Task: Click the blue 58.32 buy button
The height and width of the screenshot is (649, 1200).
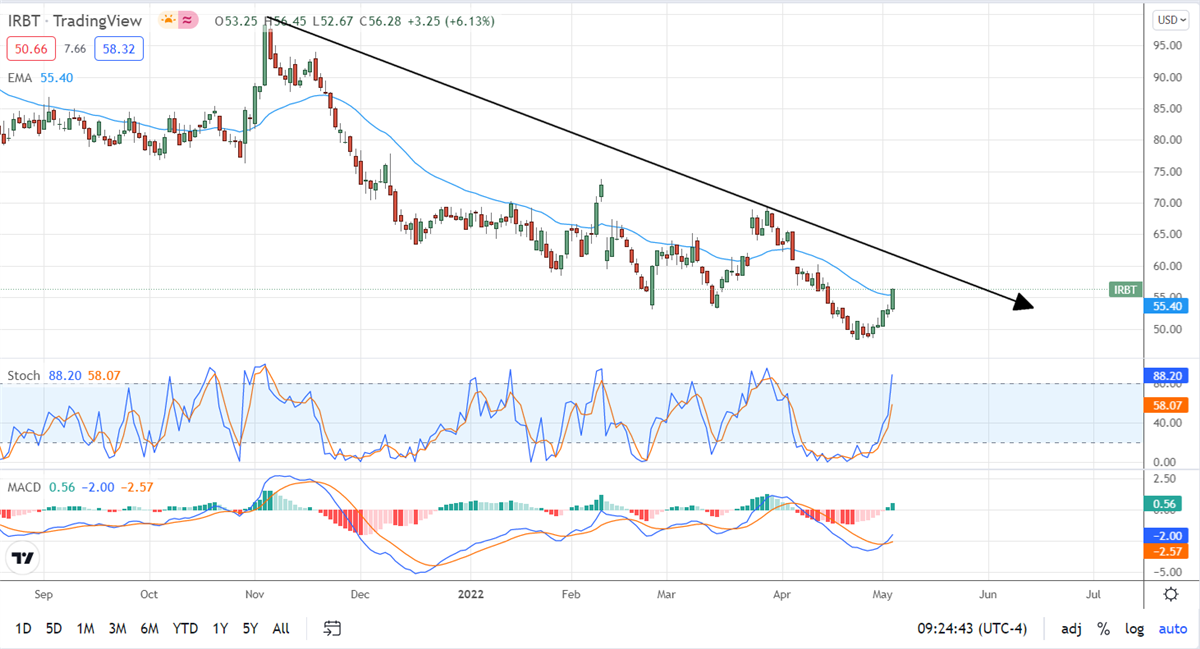Action: [x=117, y=47]
